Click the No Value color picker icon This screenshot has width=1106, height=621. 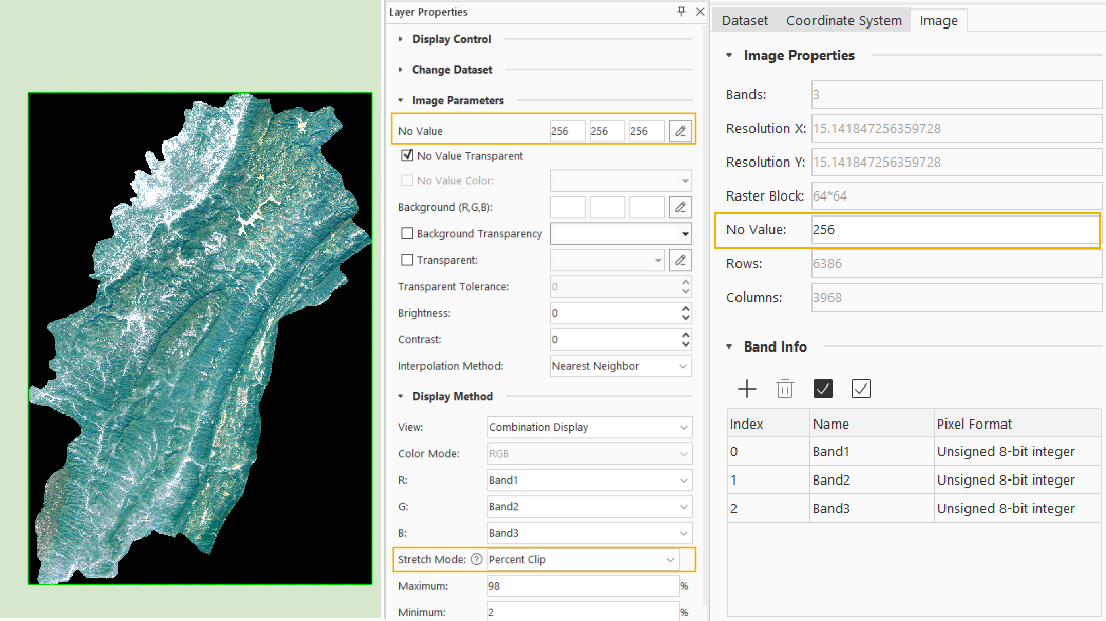[x=680, y=131]
